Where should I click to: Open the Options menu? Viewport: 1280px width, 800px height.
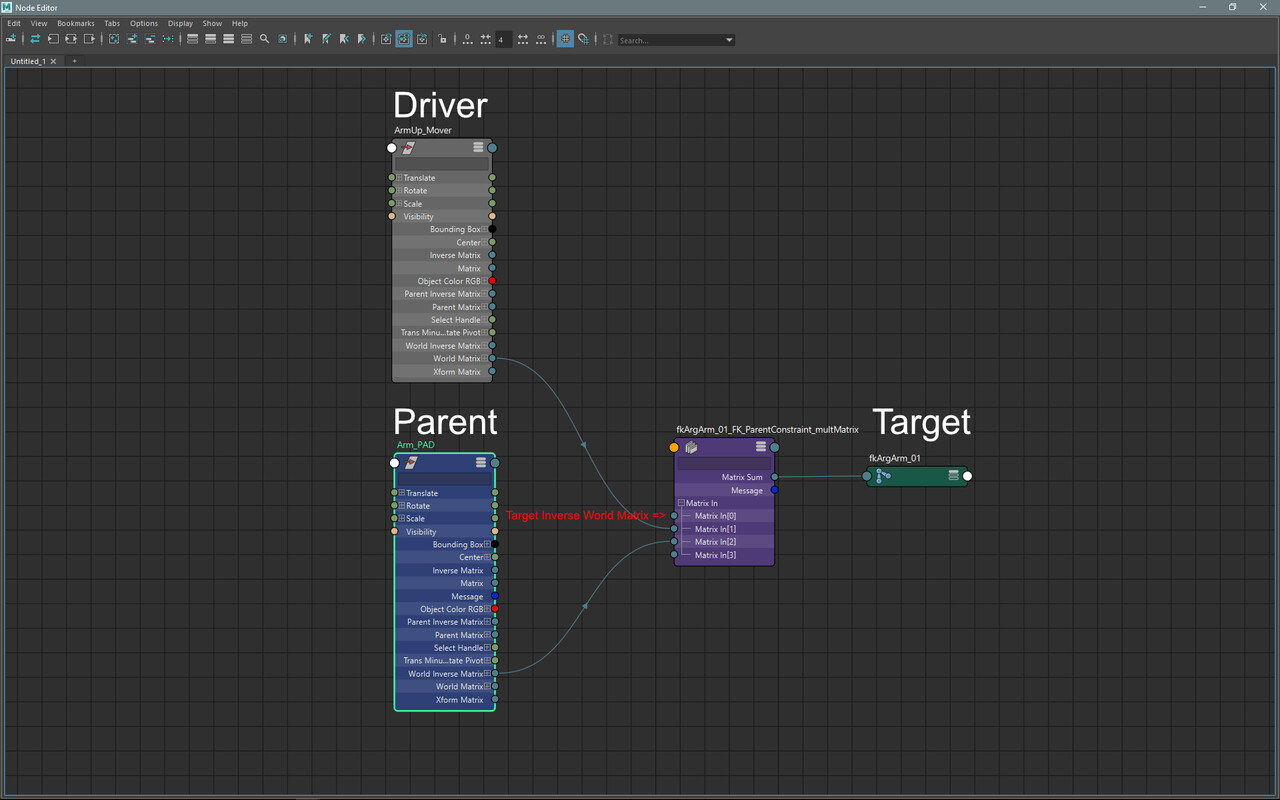tap(144, 23)
